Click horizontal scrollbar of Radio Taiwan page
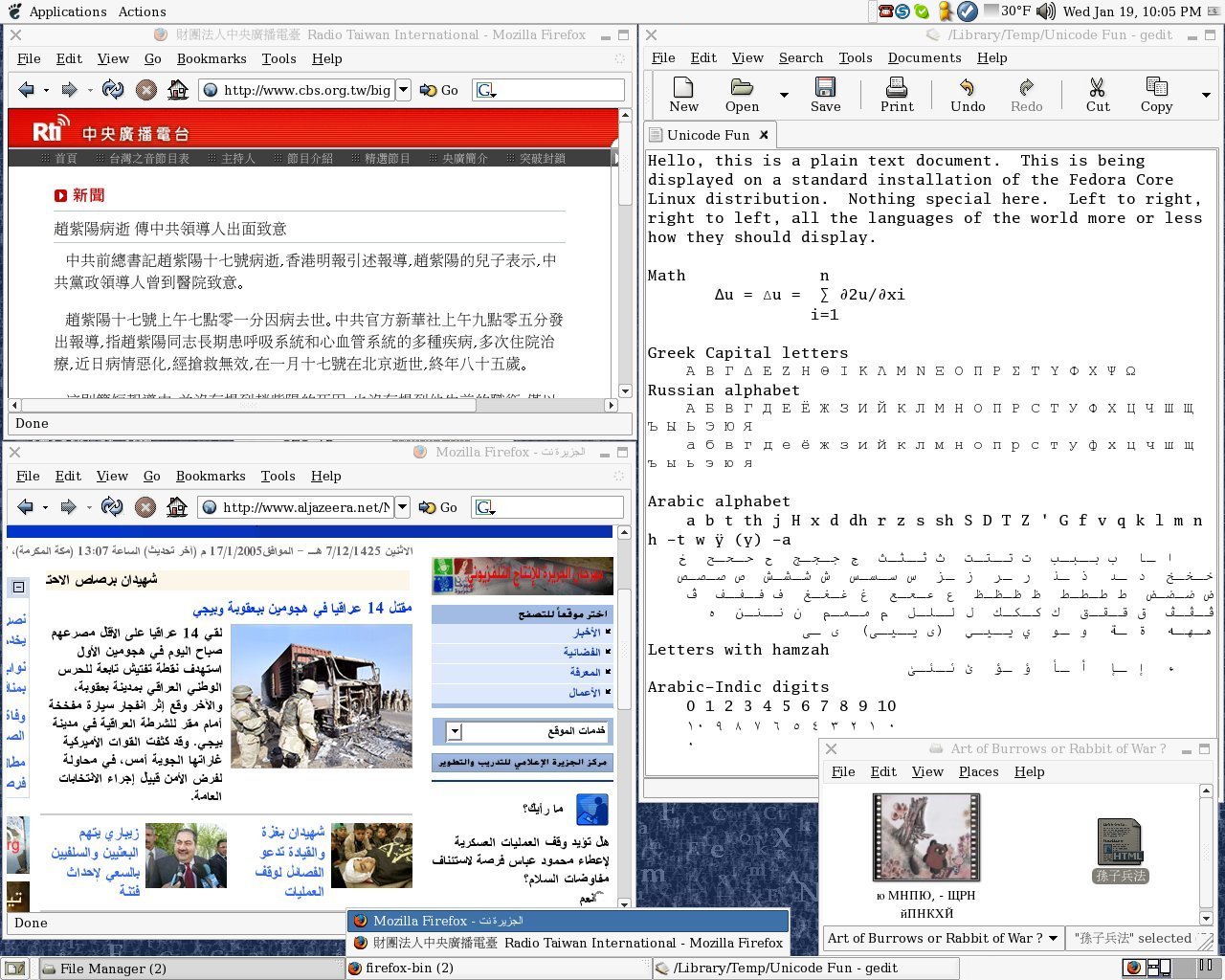Viewport: 1225px width, 980px height. (249, 405)
